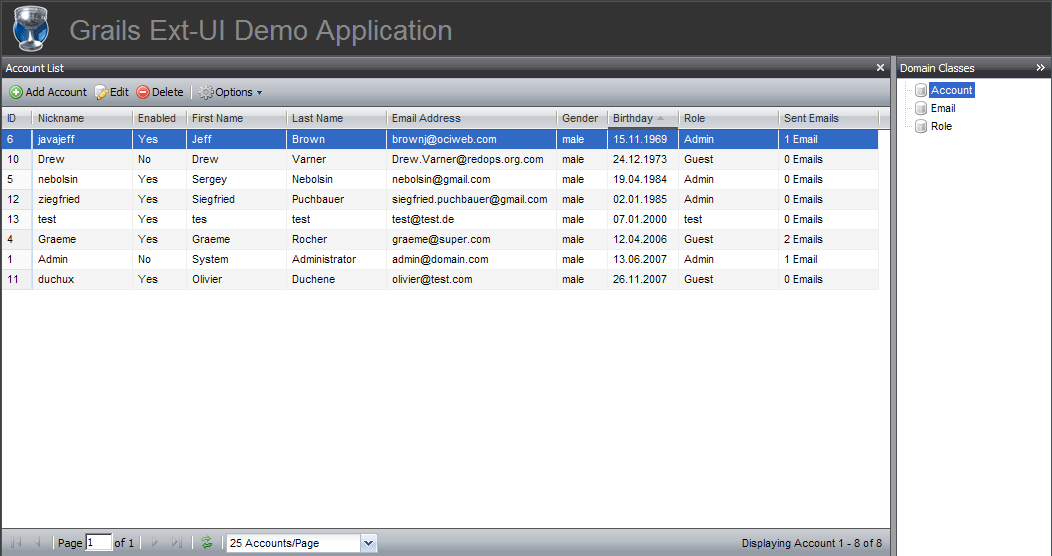Go to the first page
This screenshot has width=1052, height=556.
point(16,543)
